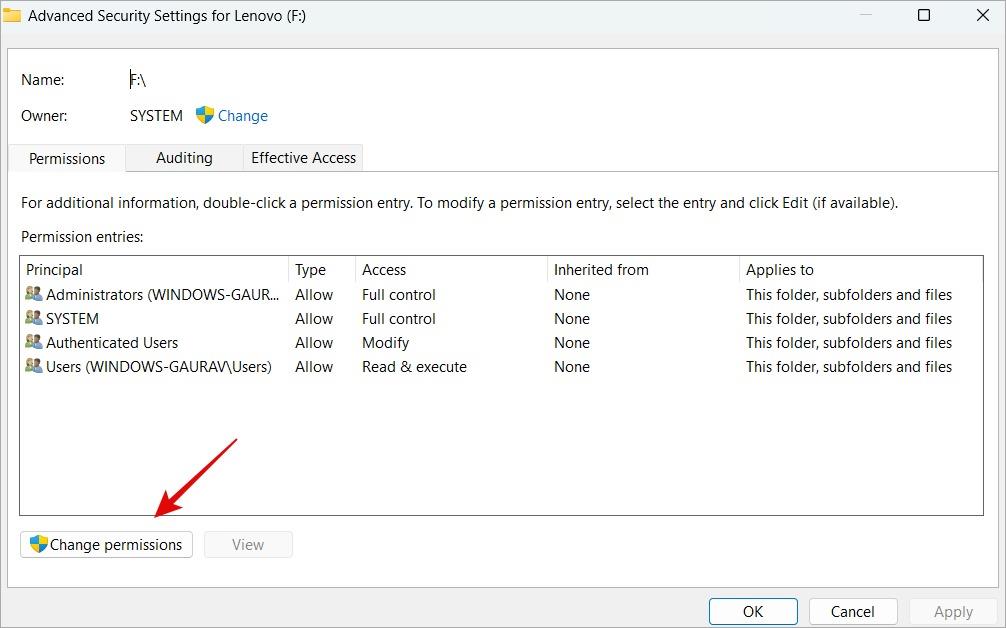Click the Modify access value
The width and height of the screenshot is (1006, 628).
385,343
